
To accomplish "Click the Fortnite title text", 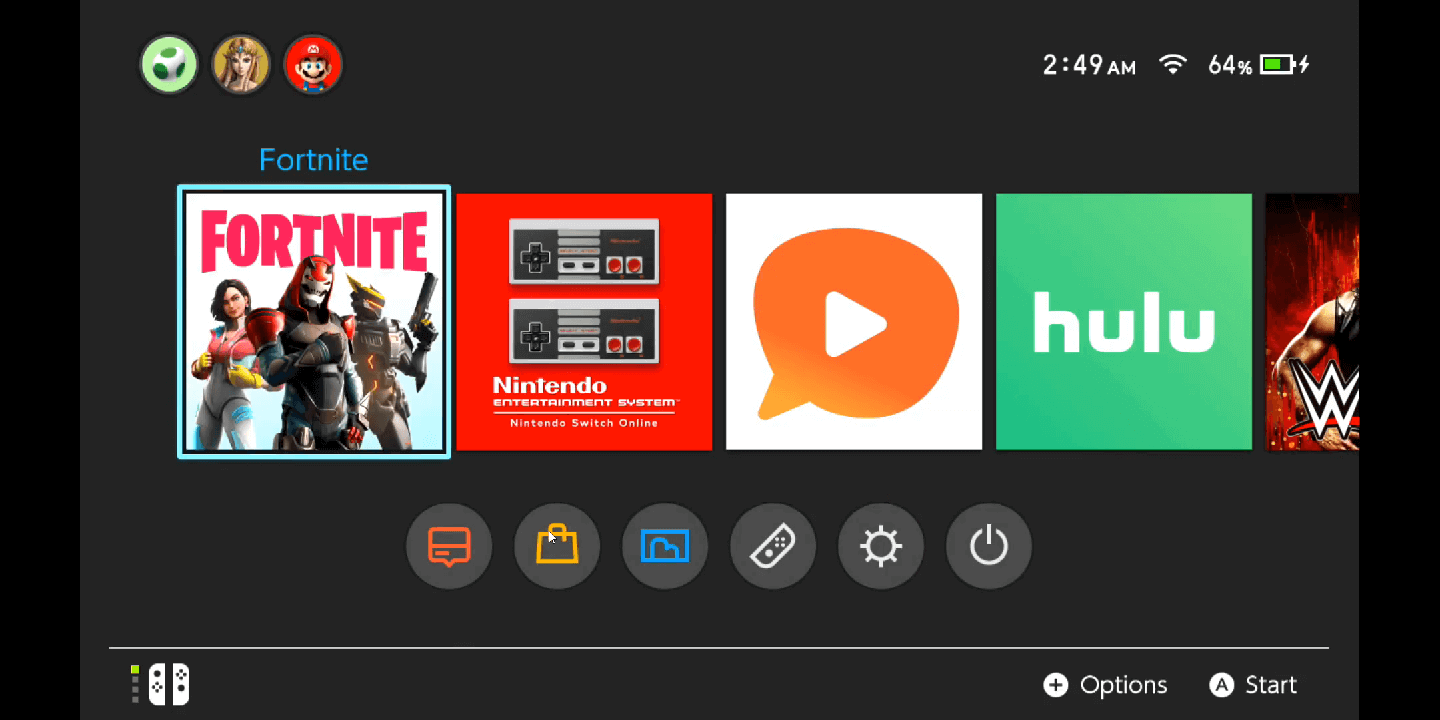I will (x=314, y=160).
